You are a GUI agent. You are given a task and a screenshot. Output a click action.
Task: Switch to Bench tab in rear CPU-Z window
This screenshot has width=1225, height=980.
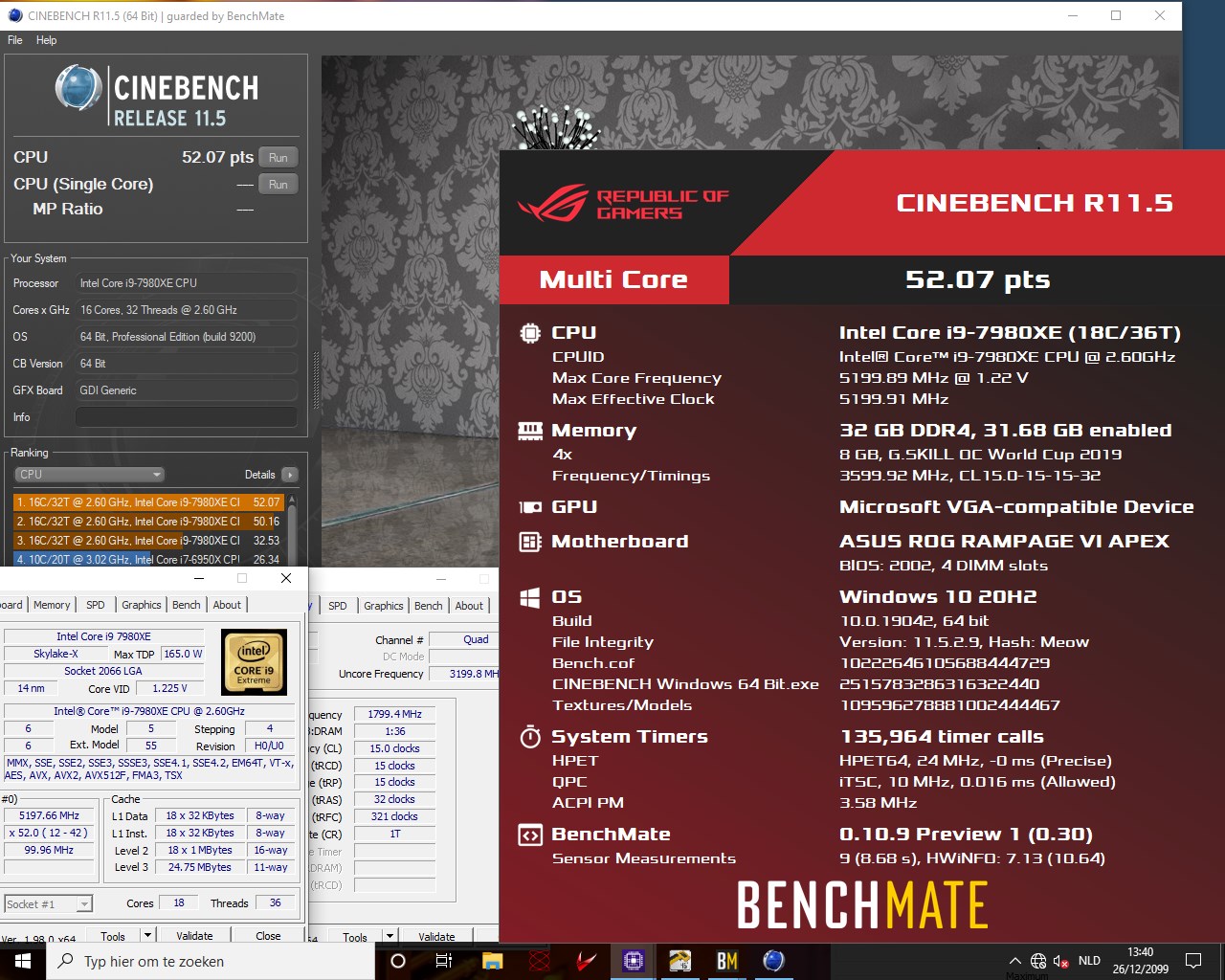pos(429,606)
